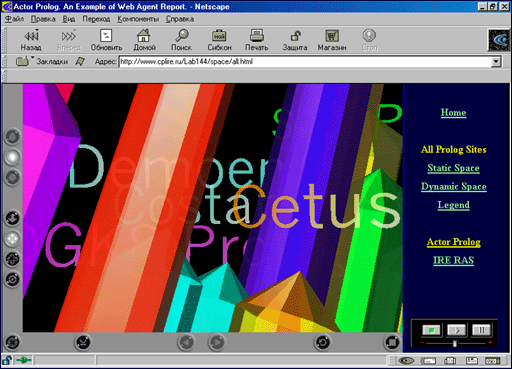Viewport: 512px width, 369px height.
Task: Open the Магазин shop button
Action: tap(332, 40)
